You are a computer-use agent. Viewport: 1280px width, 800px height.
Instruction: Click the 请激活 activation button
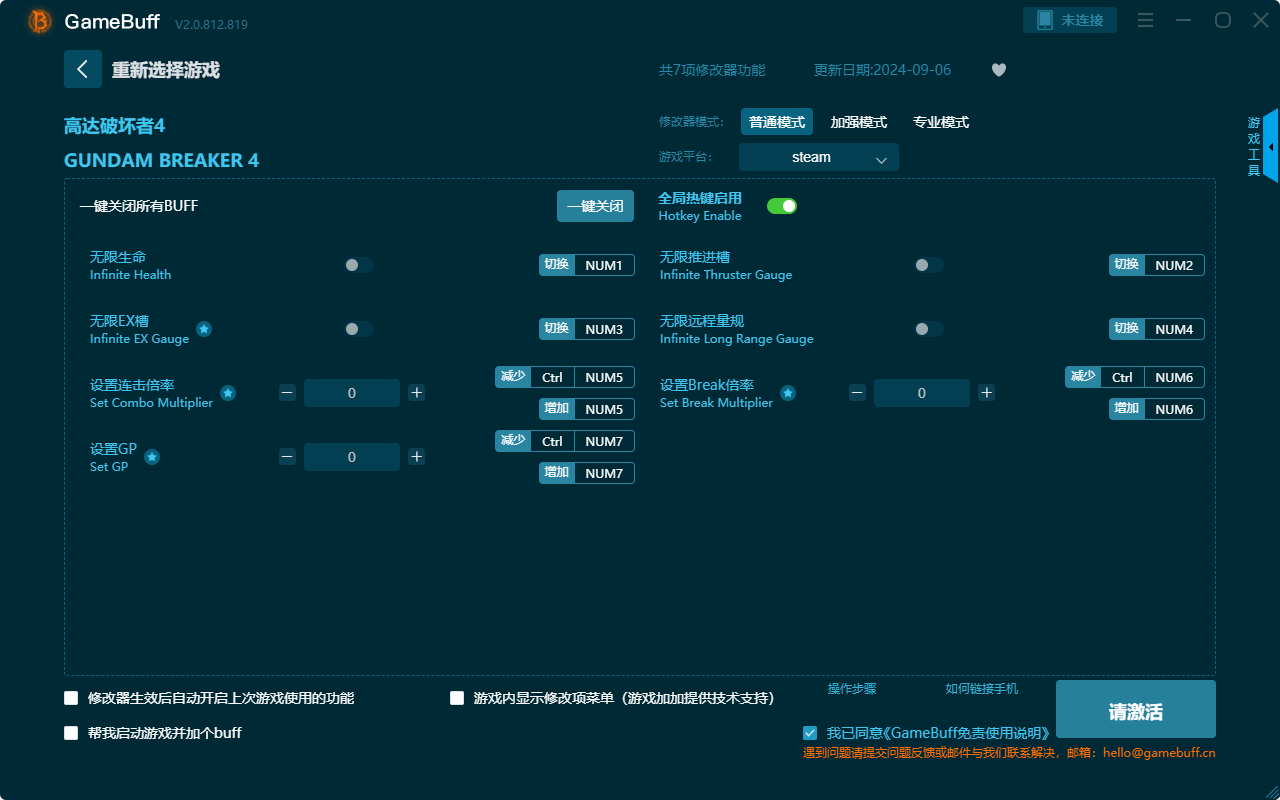(x=1135, y=708)
